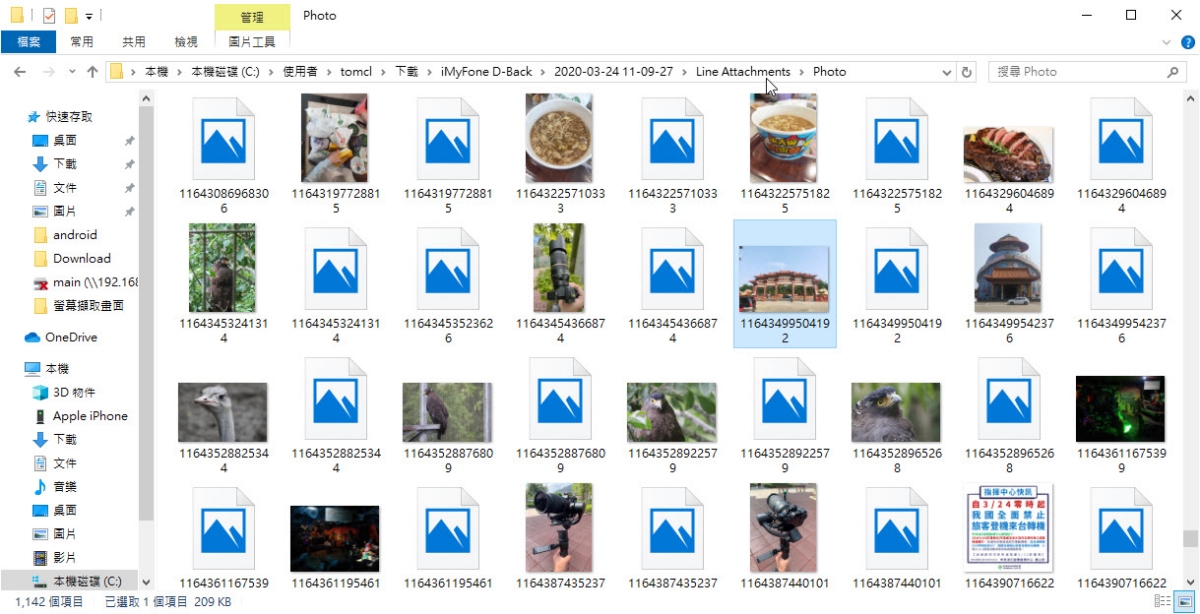Expand the ribbon with the chevron
Screen dimensions: 1200x614
1167,42
